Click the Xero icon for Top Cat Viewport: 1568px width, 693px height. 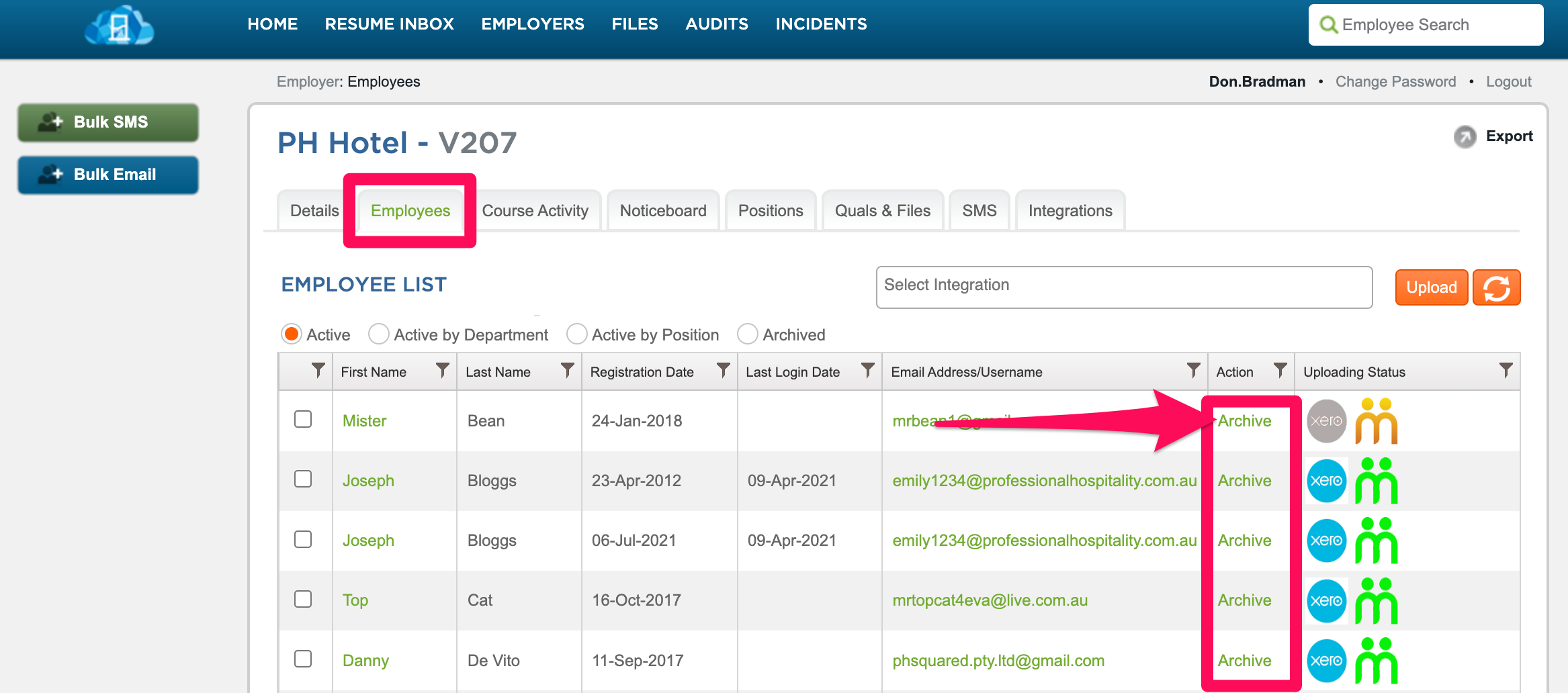1326,600
